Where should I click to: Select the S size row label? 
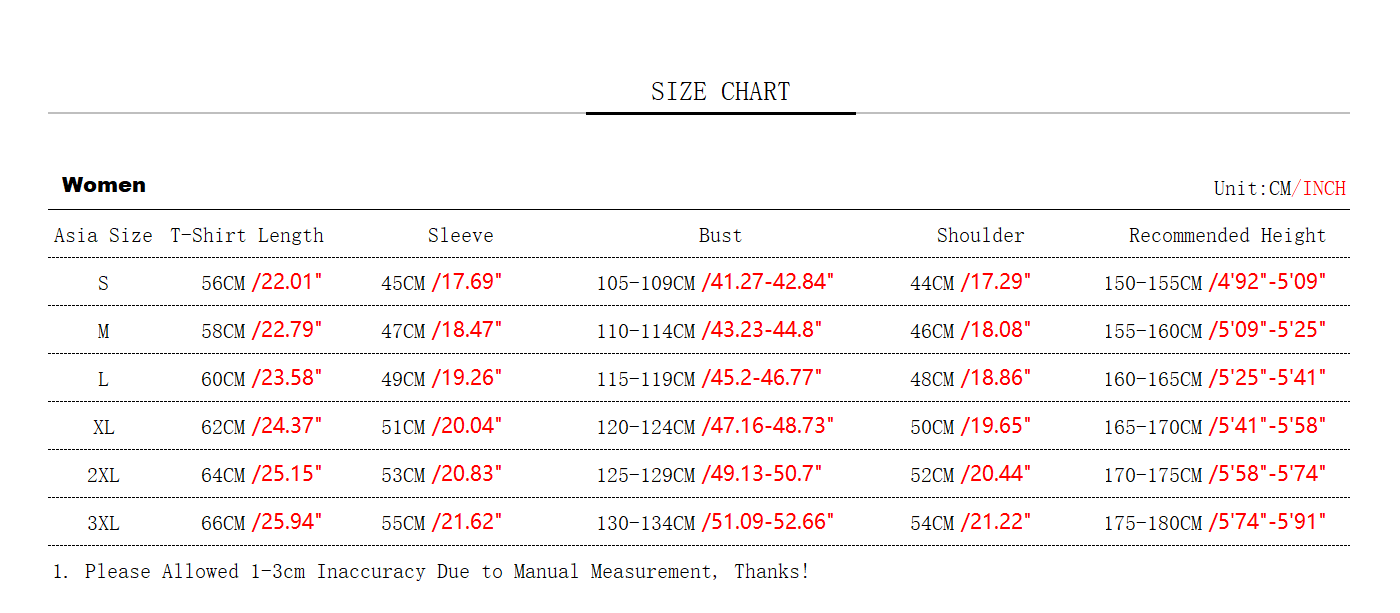coord(103,283)
